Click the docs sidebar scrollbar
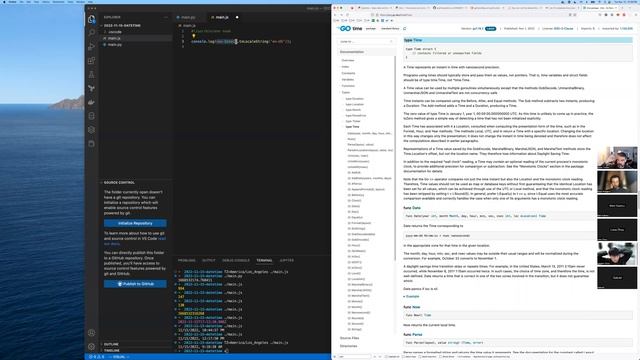The width and height of the screenshot is (640, 360). click(395, 158)
